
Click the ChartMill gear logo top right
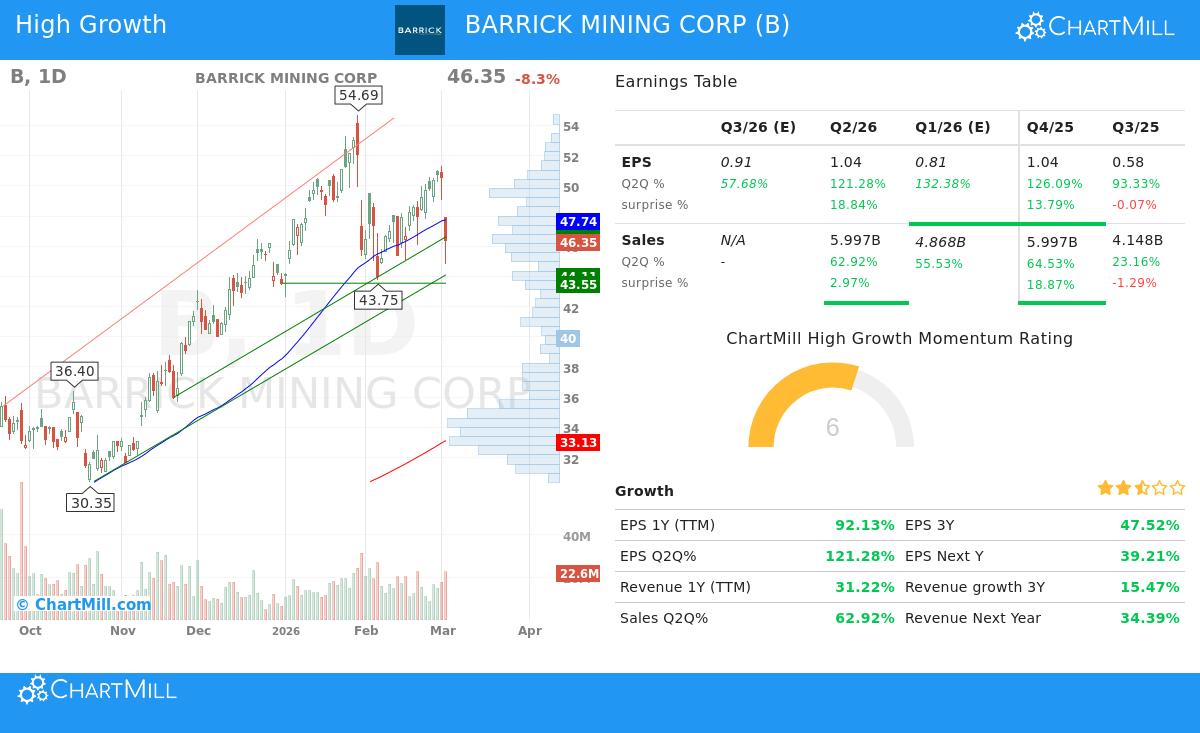tap(1032, 26)
